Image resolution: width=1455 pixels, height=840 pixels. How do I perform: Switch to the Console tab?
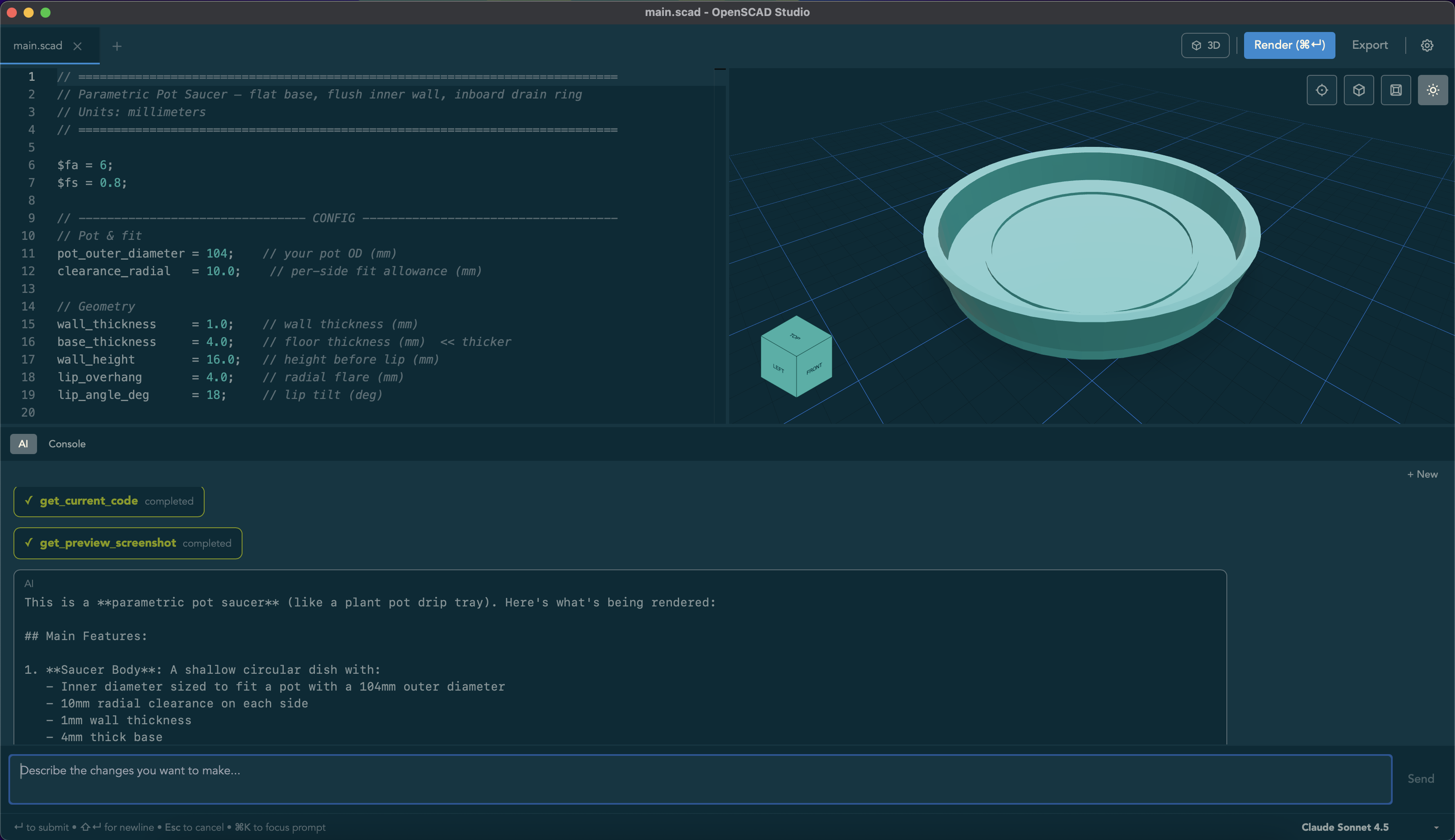(67, 444)
